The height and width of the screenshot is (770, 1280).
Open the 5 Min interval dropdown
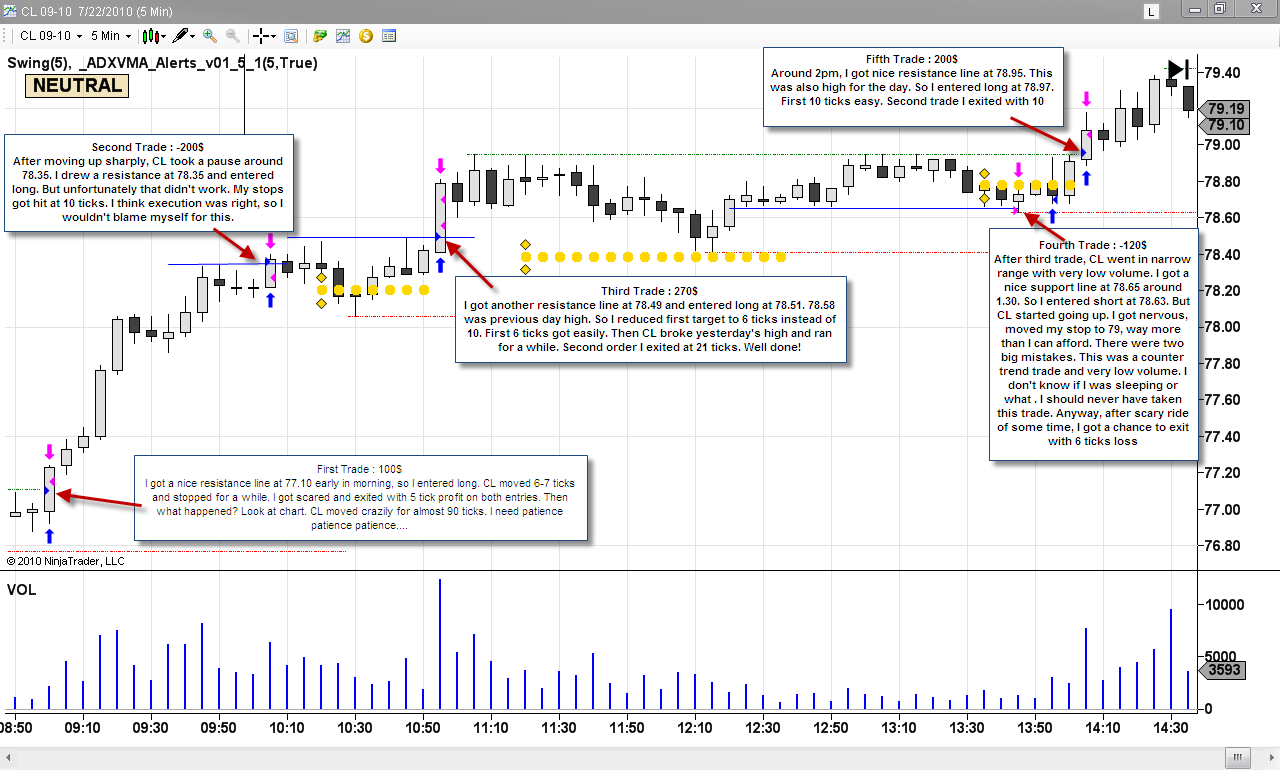pyautogui.click(x=110, y=36)
